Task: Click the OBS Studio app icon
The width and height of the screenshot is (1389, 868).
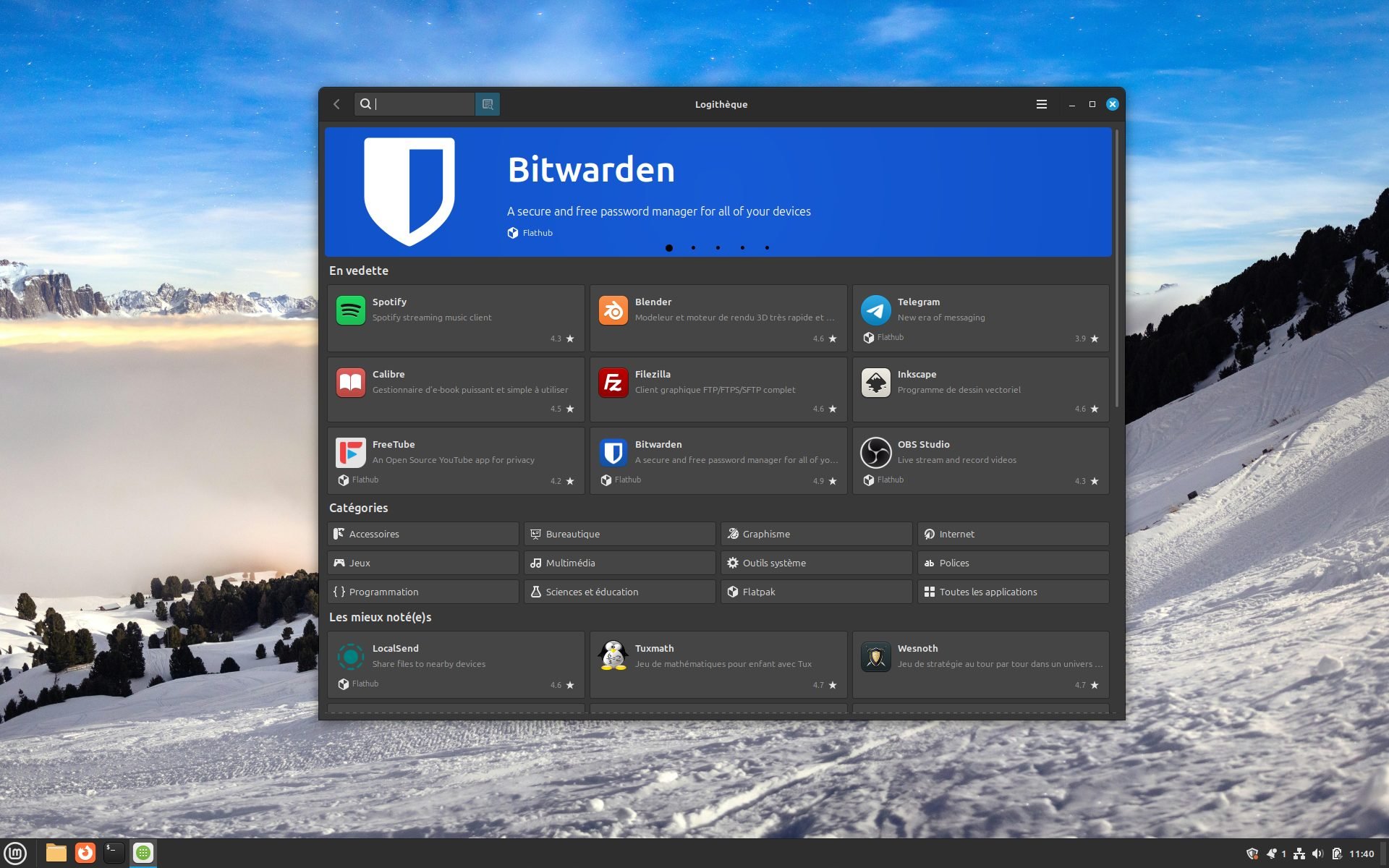Action: point(876,454)
